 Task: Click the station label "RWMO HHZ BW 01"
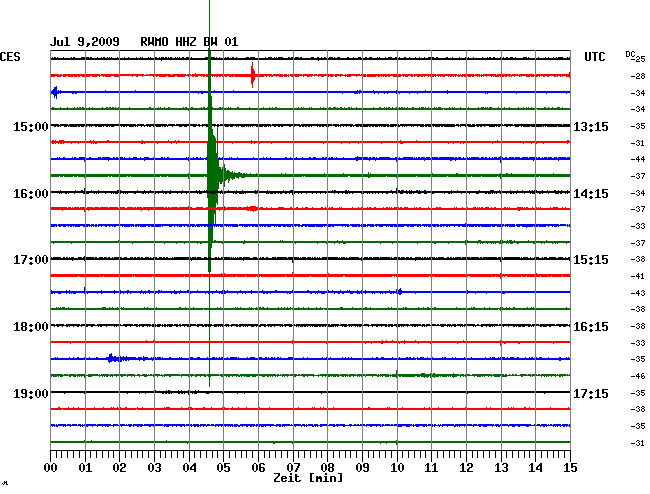[189, 42]
